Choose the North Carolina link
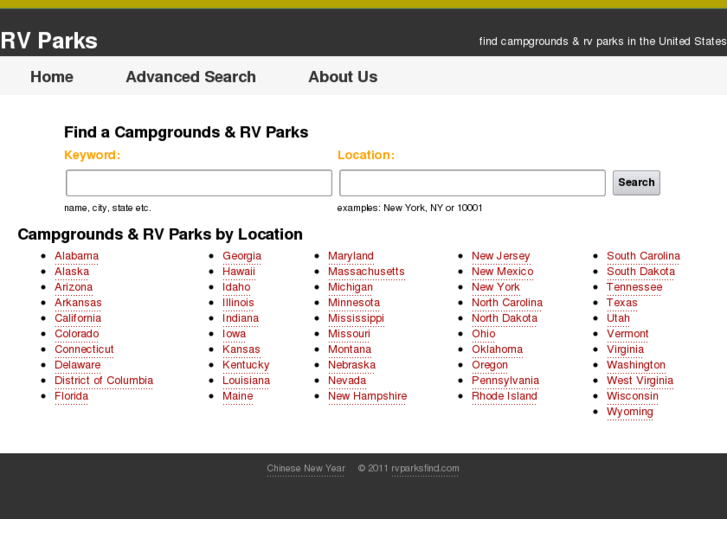Image resolution: width=727 pixels, height=545 pixels. click(507, 303)
